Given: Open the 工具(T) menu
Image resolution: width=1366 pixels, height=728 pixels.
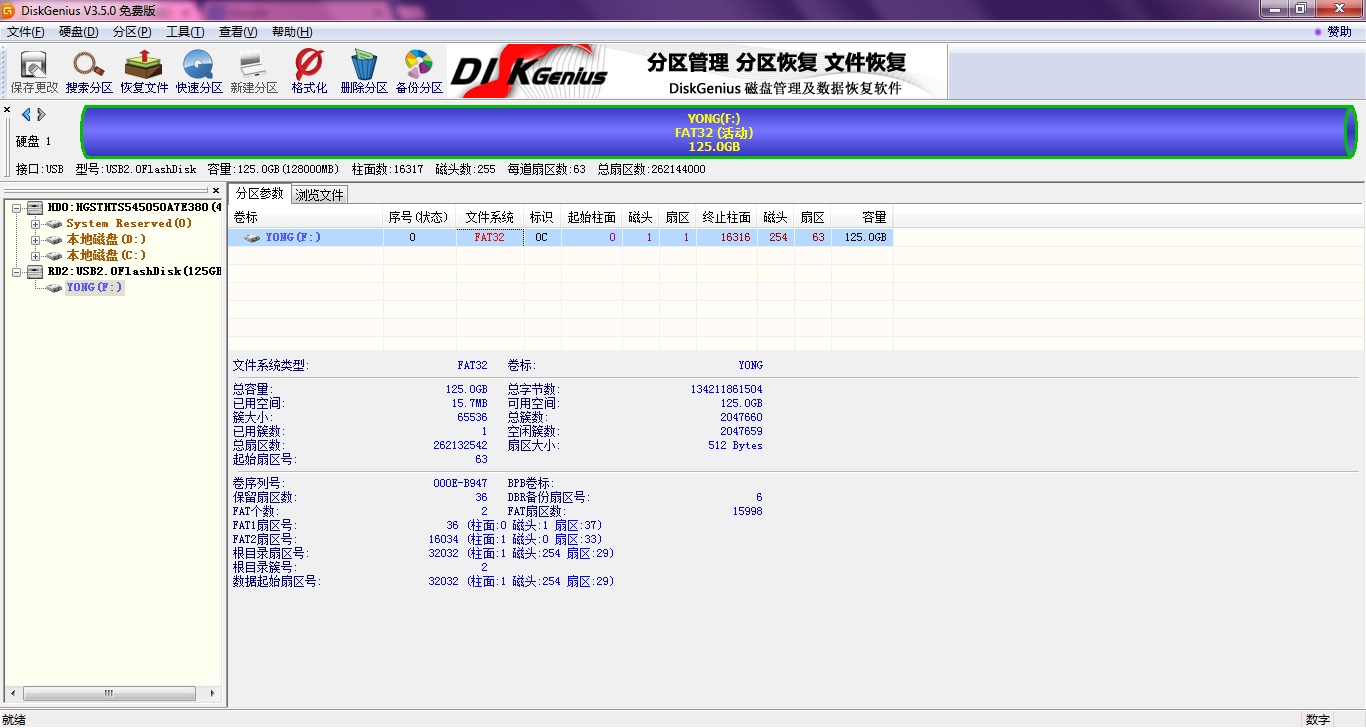Looking at the screenshot, I should click(186, 32).
